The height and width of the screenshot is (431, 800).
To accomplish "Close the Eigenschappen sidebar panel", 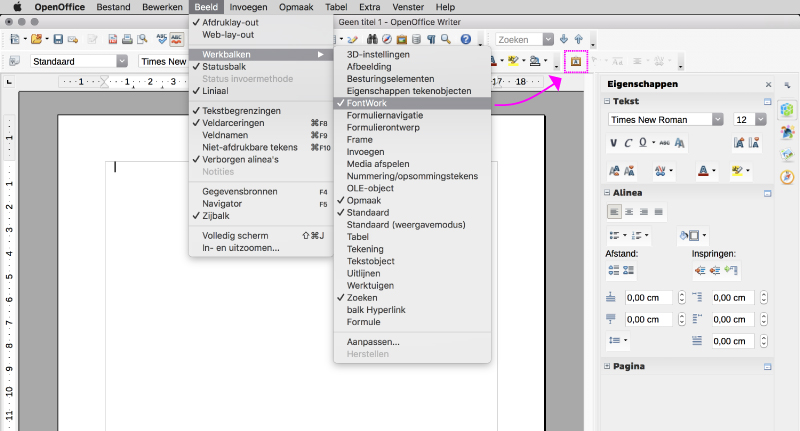I will pyautogui.click(x=768, y=85).
